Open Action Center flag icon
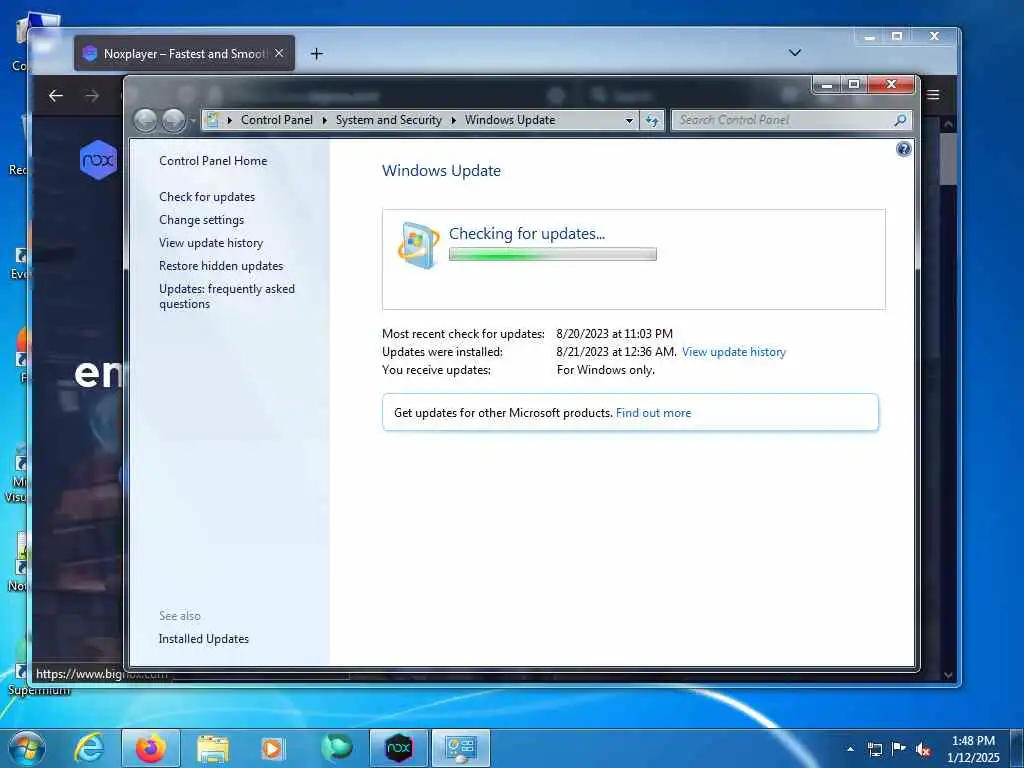 coord(899,749)
